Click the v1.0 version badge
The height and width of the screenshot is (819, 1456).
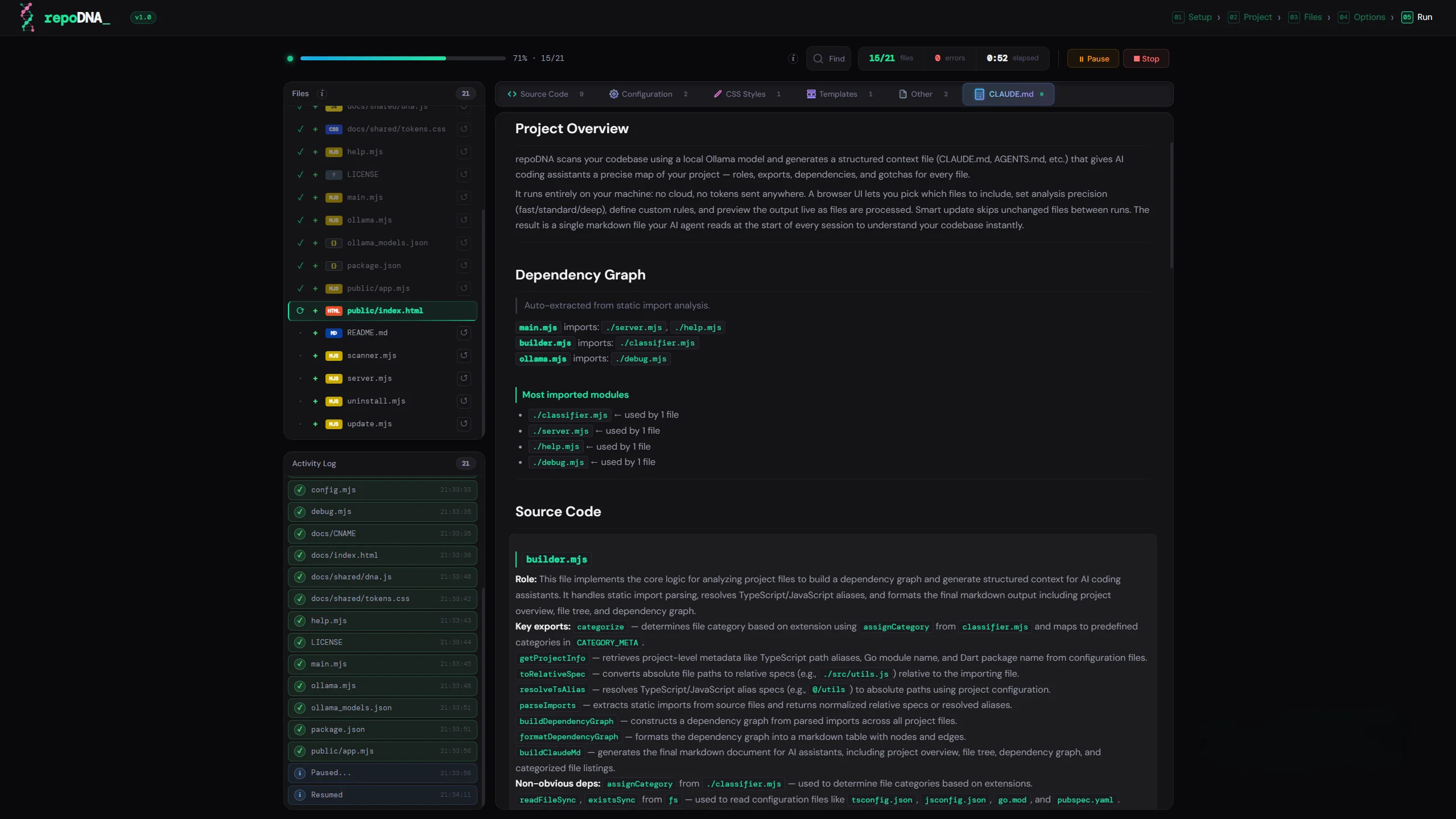tap(143, 17)
